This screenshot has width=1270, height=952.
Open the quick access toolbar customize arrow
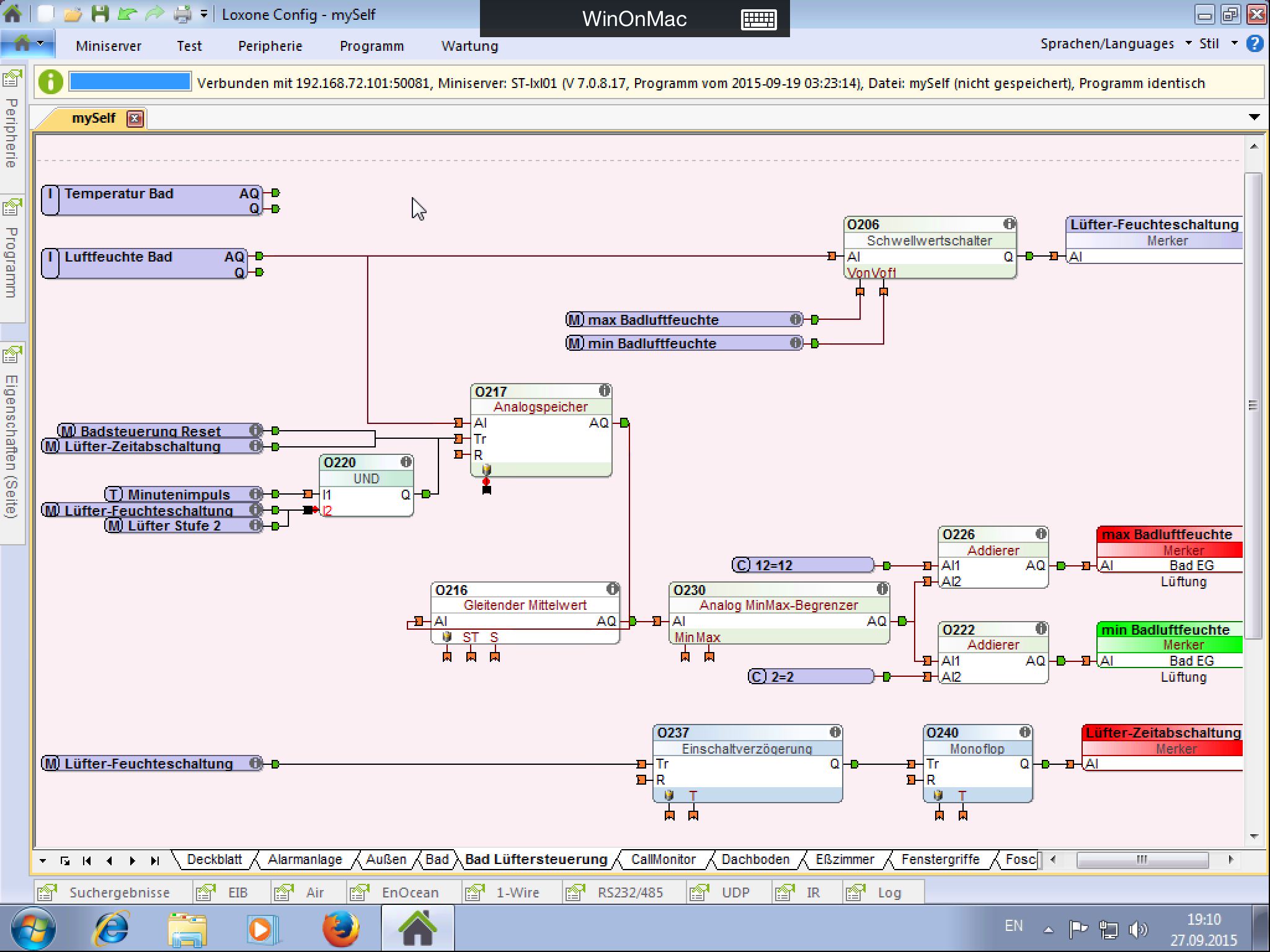pos(203,14)
